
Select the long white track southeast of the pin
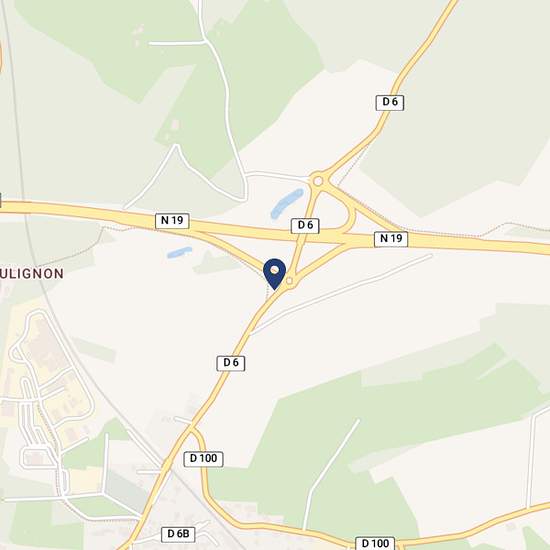click(341, 295)
